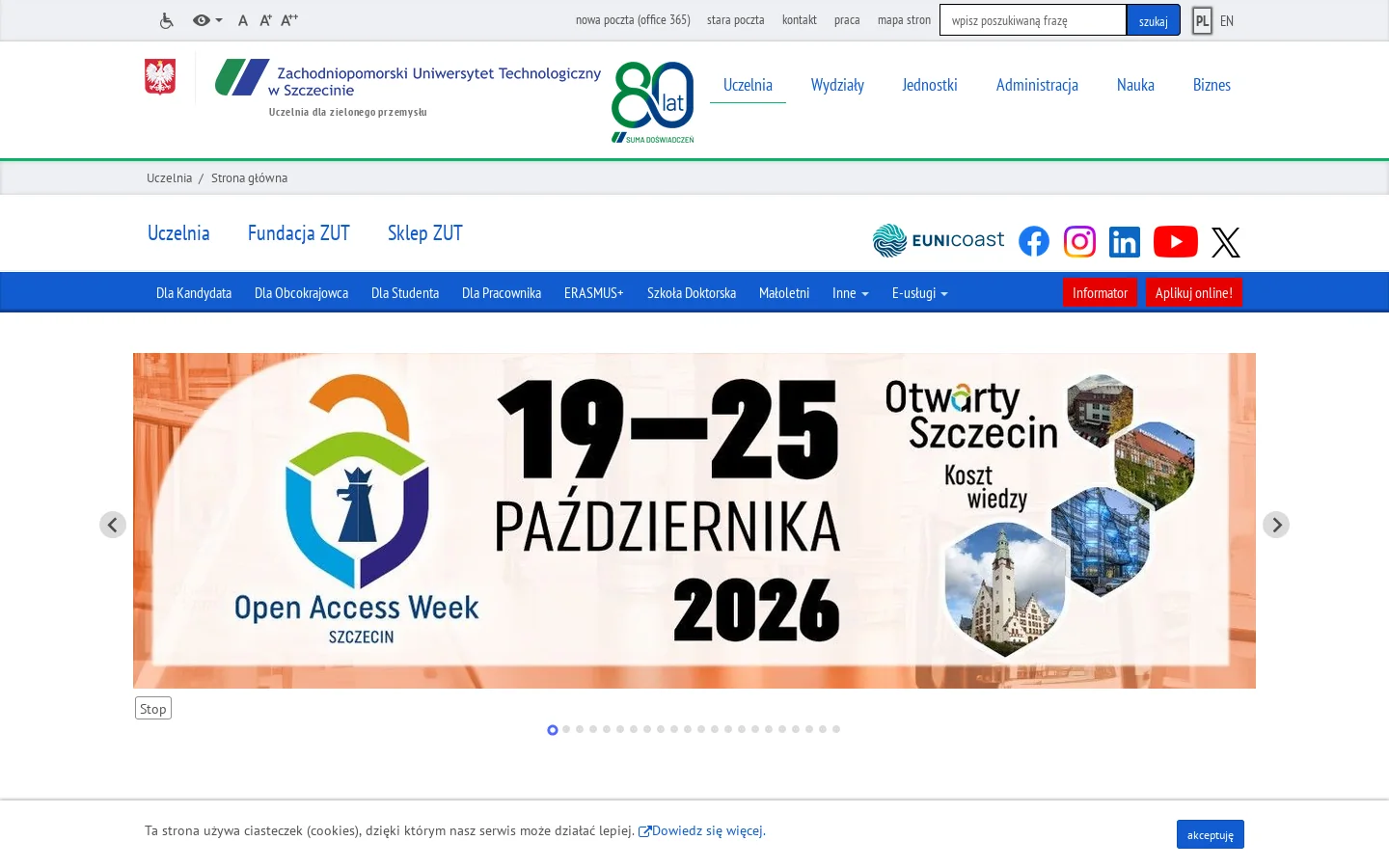
Task: Stop the slideshow with the Stop button
Action: point(153,708)
